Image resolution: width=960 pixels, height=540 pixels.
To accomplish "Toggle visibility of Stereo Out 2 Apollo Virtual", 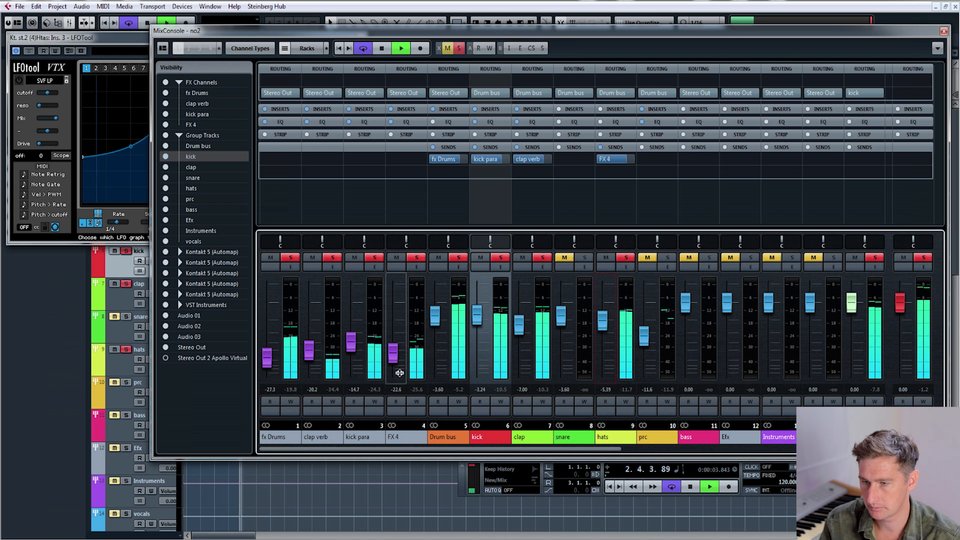I will [x=165, y=358].
